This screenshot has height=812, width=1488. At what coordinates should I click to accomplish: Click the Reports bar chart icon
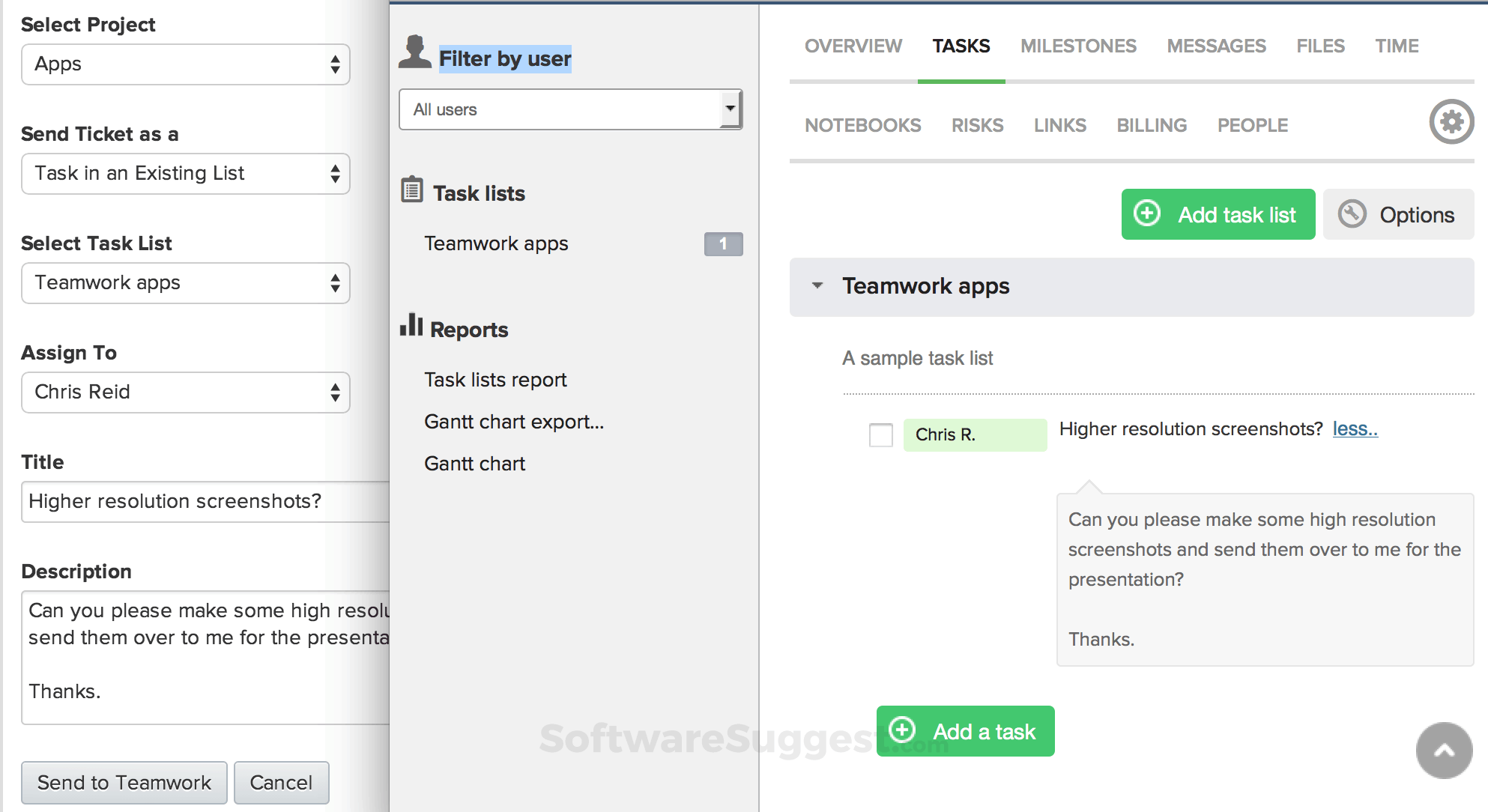coord(411,325)
